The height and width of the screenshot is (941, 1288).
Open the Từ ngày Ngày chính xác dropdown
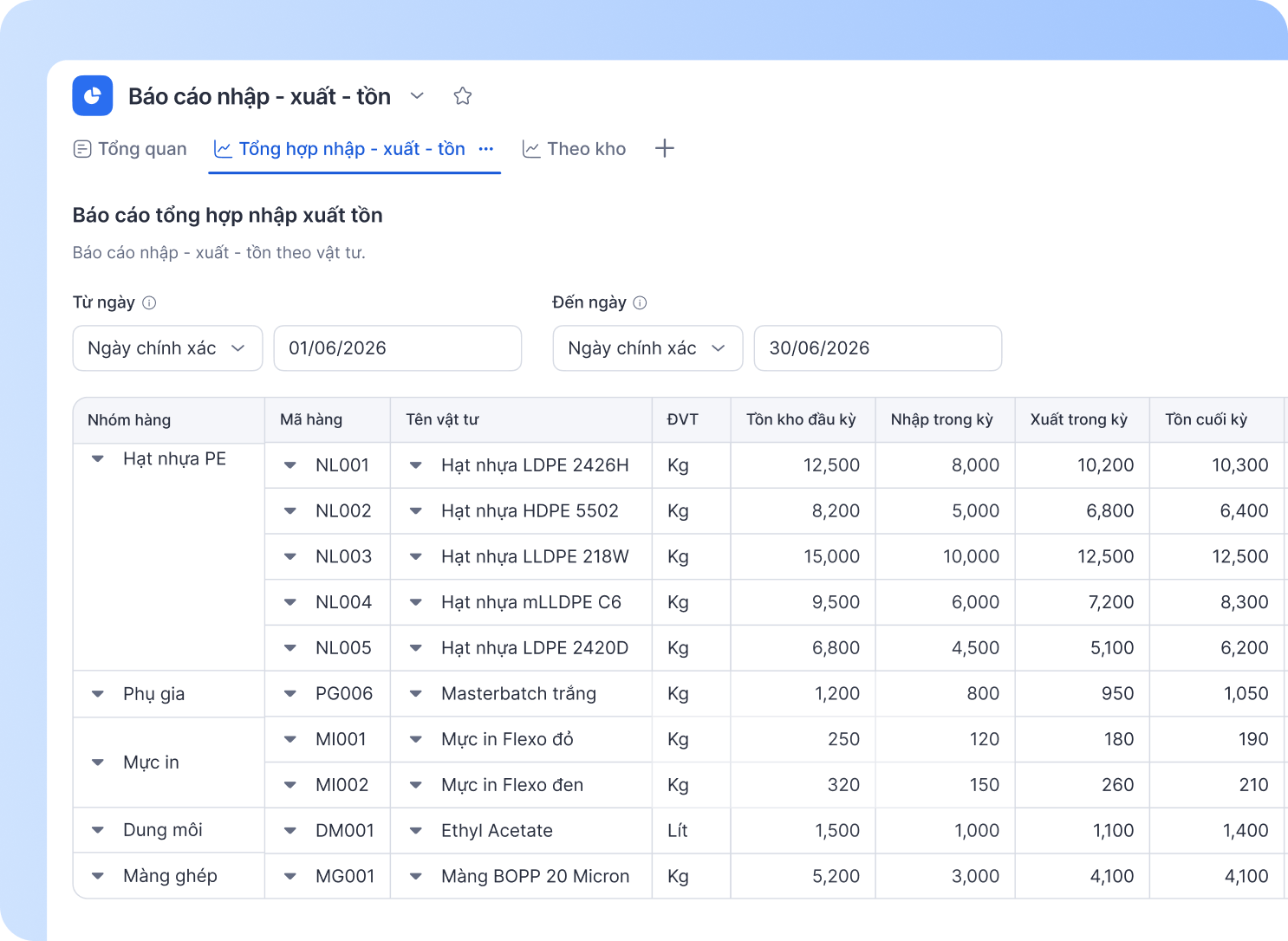pyautogui.click(x=167, y=348)
